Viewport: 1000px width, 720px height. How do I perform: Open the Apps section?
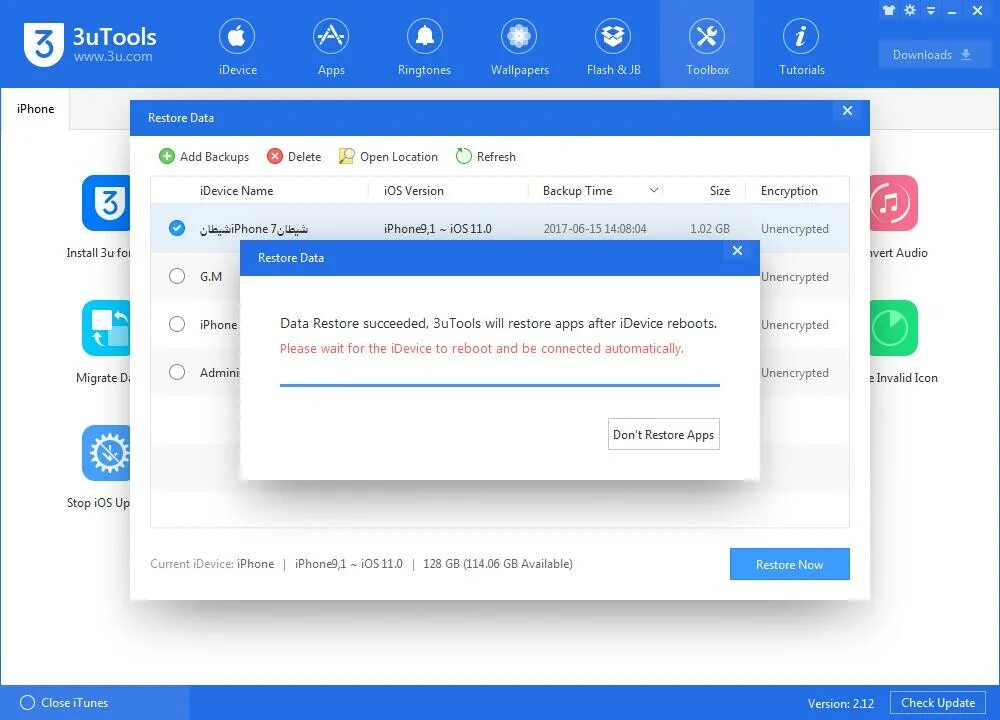331,47
